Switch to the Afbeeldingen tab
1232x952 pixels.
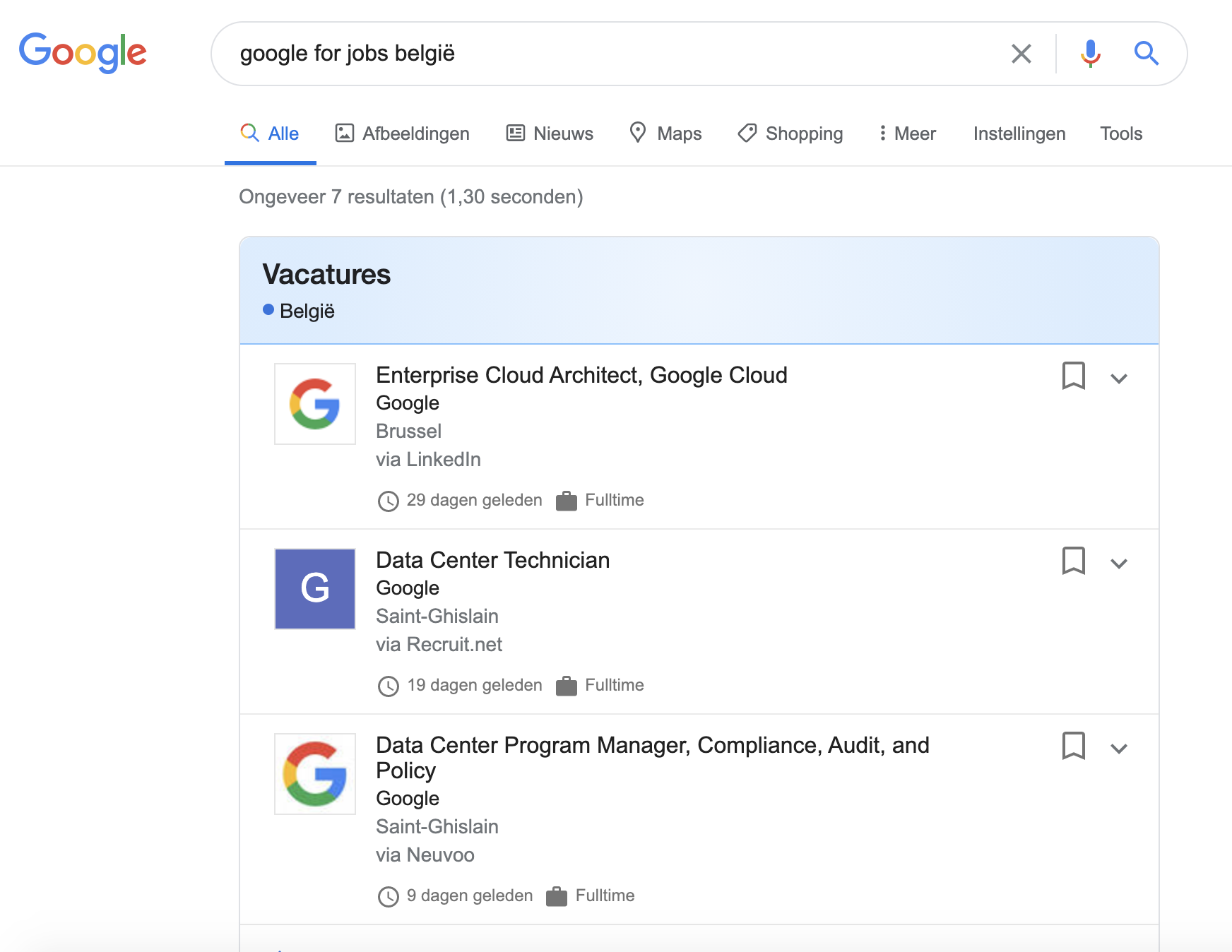pyautogui.click(x=402, y=133)
